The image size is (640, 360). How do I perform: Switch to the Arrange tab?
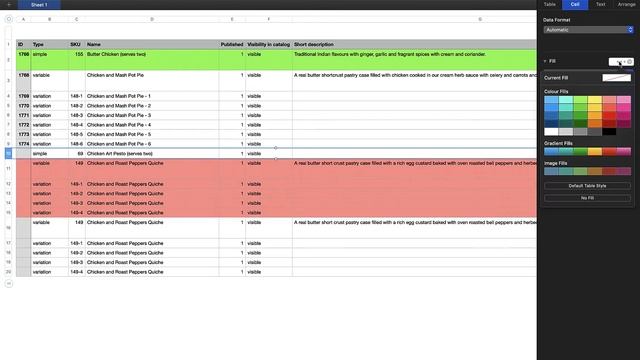(626, 4)
